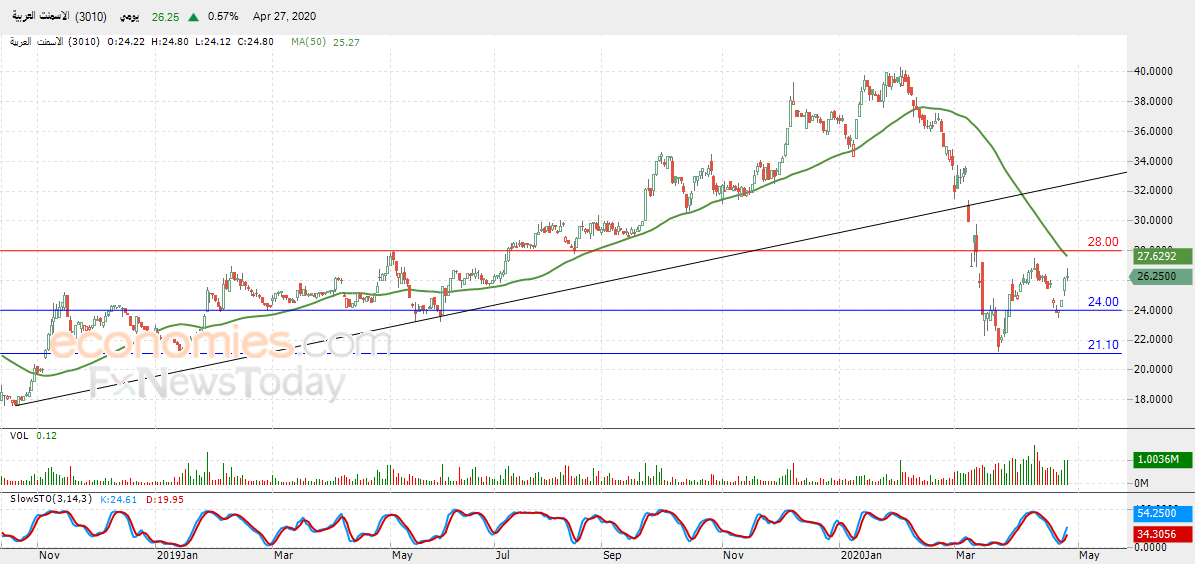Click the Apr 27, 2020 date in header
The width and height of the screenshot is (1195, 564).
pyautogui.click(x=283, y=17)
